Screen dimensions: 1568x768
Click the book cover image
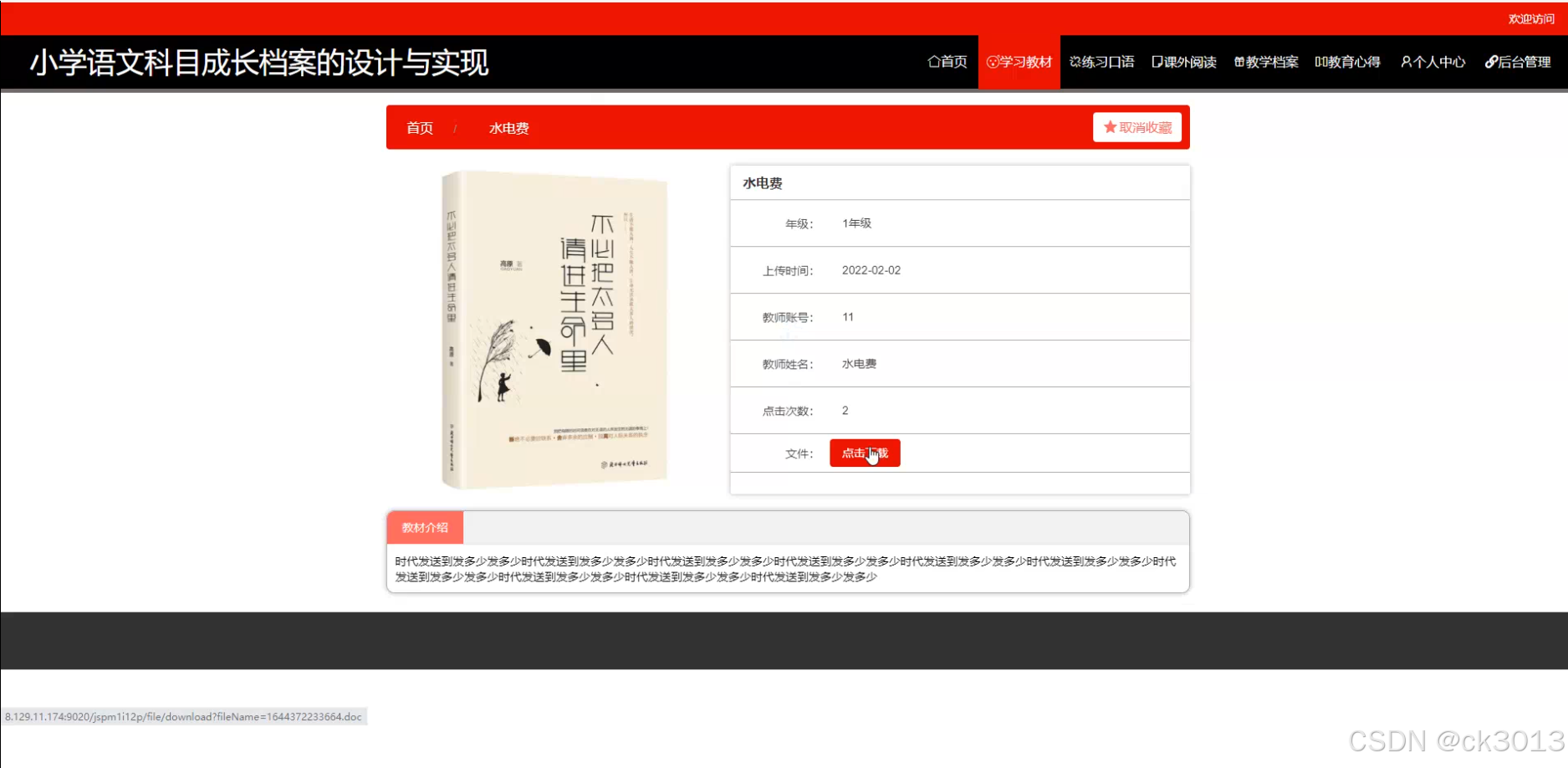(x=554, y=330)
